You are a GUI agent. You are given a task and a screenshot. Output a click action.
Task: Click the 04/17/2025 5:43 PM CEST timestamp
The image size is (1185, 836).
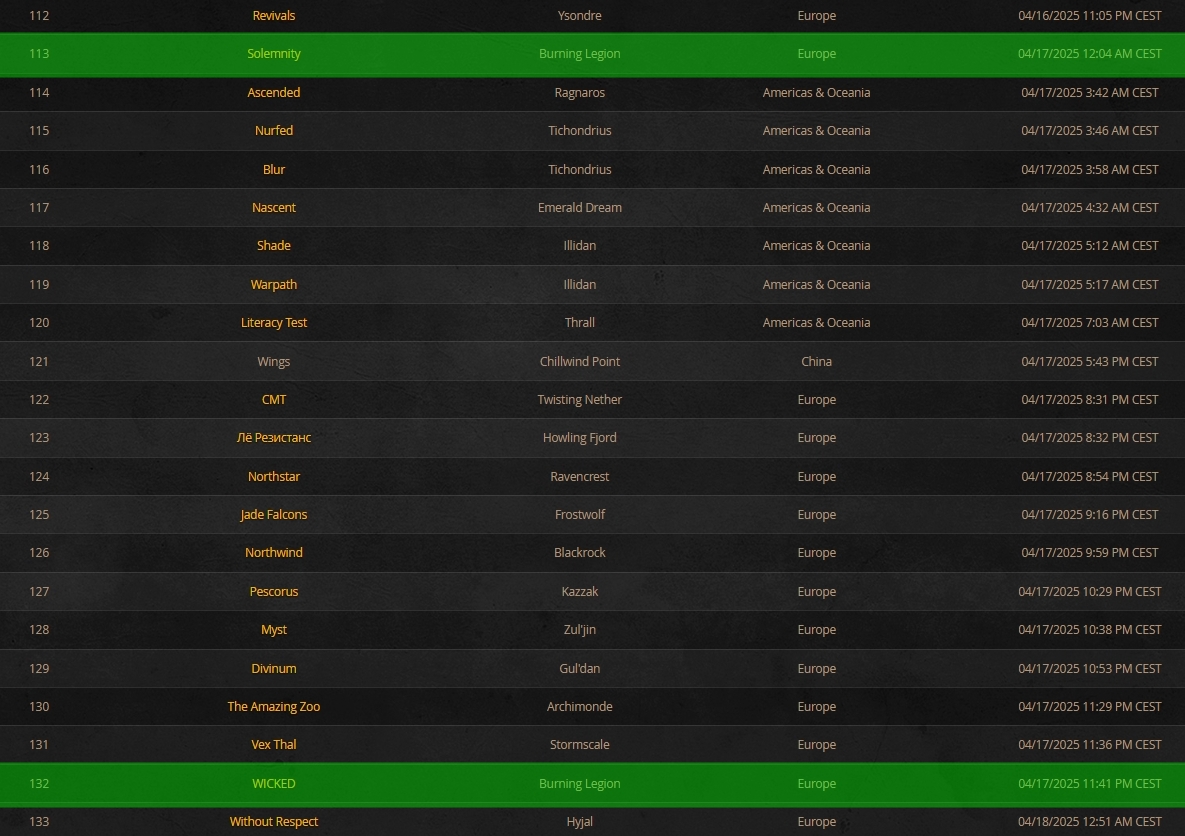coord(1090,362)
